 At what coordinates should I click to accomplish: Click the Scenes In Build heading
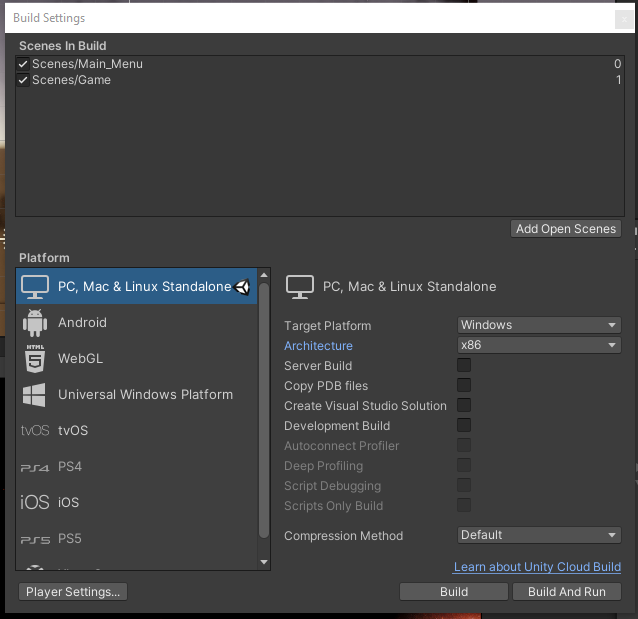click(63, 46)
